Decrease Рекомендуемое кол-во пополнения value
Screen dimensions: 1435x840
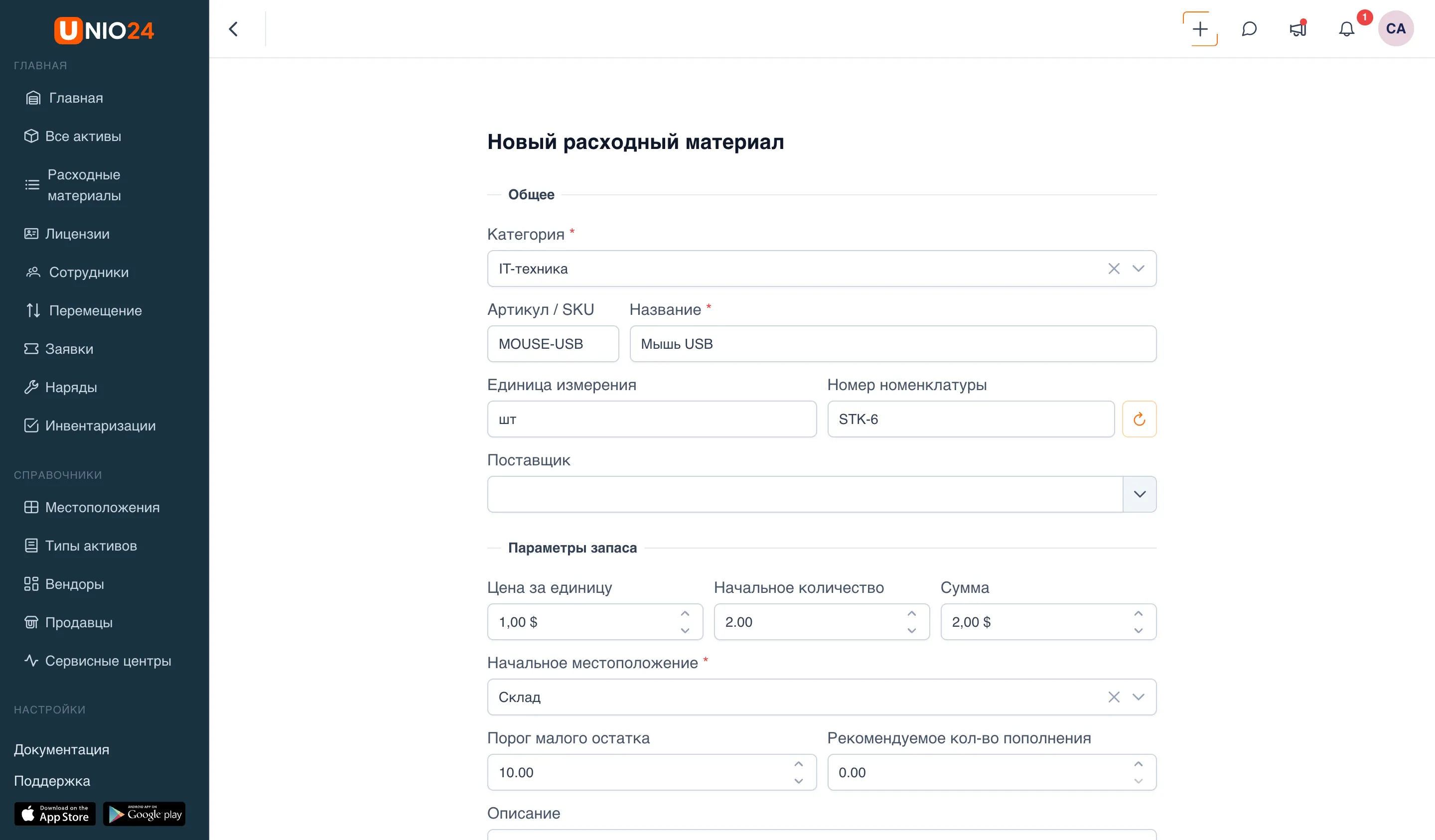click(x=1139, y=781)
